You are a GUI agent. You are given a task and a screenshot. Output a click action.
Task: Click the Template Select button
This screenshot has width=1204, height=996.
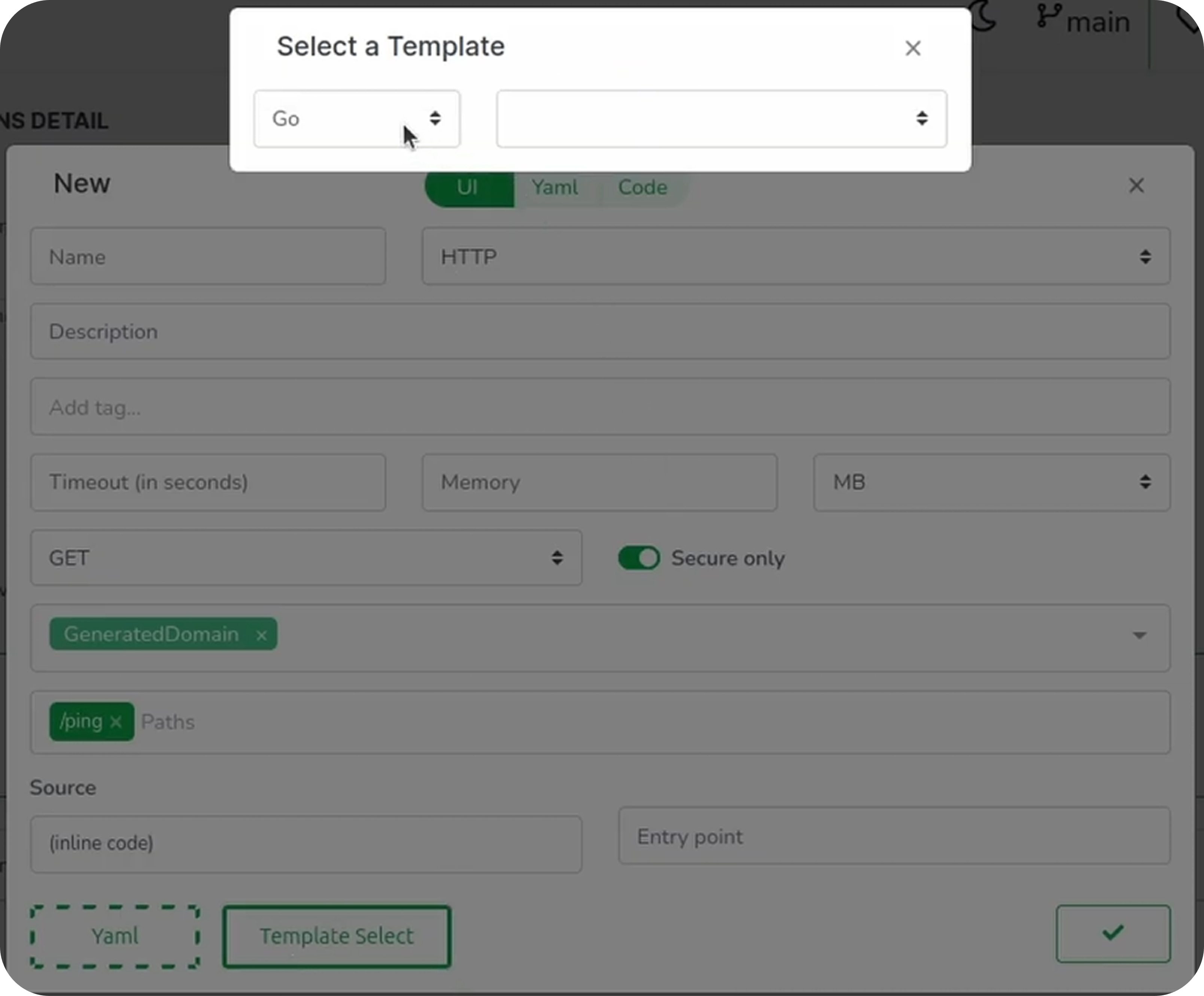[x=337, y=936]
